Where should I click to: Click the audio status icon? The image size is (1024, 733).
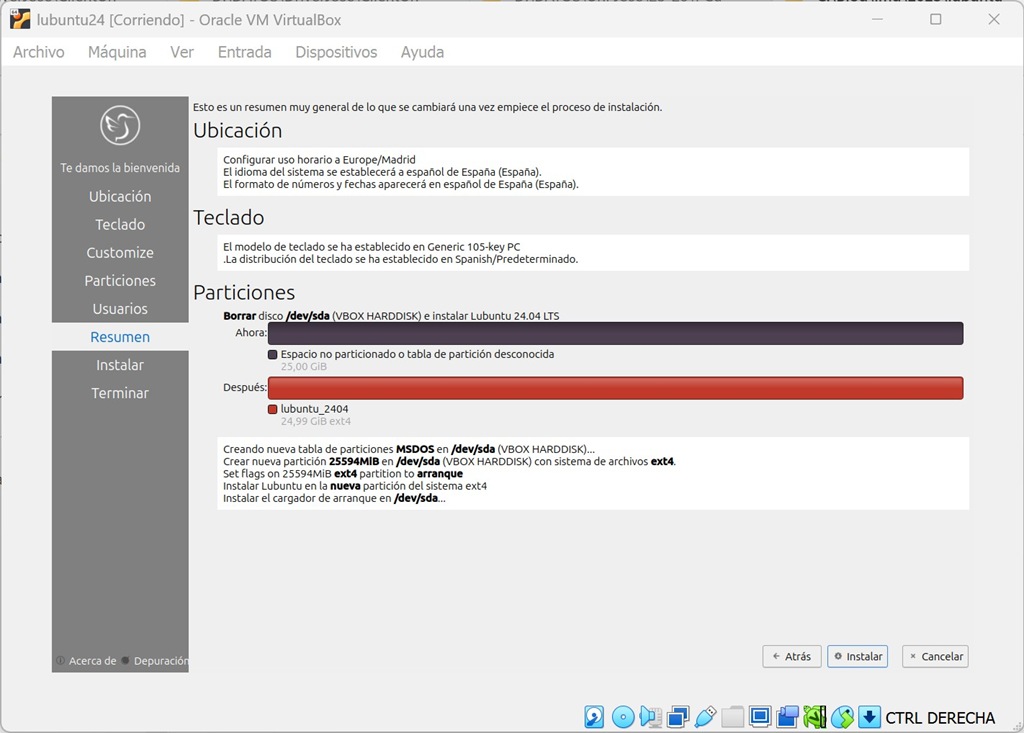(650, 717)
